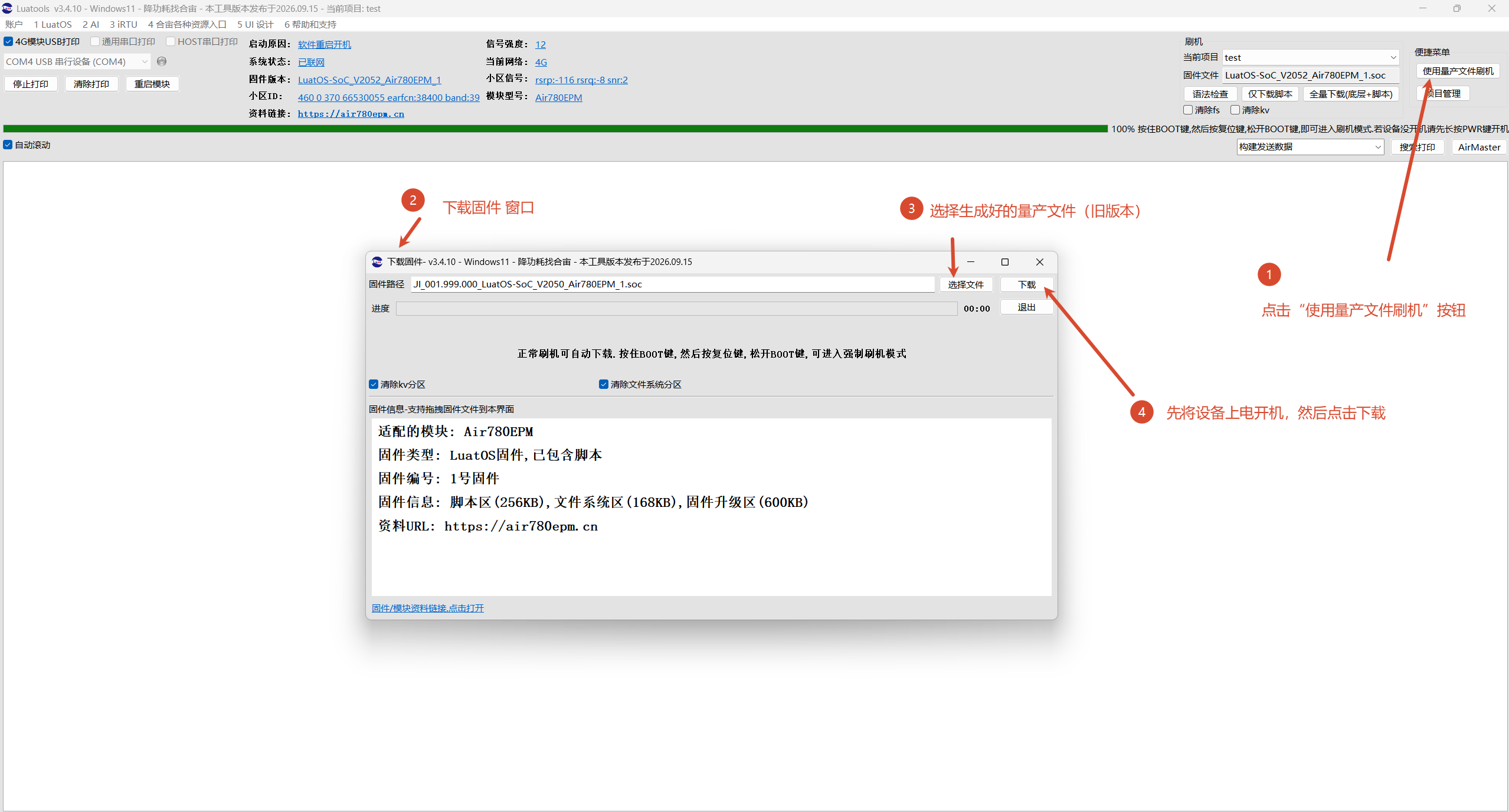Open the 构建发送数据 dropdown
The width and height of the screenshot is (1509, 812).
tap(1310, 146)
